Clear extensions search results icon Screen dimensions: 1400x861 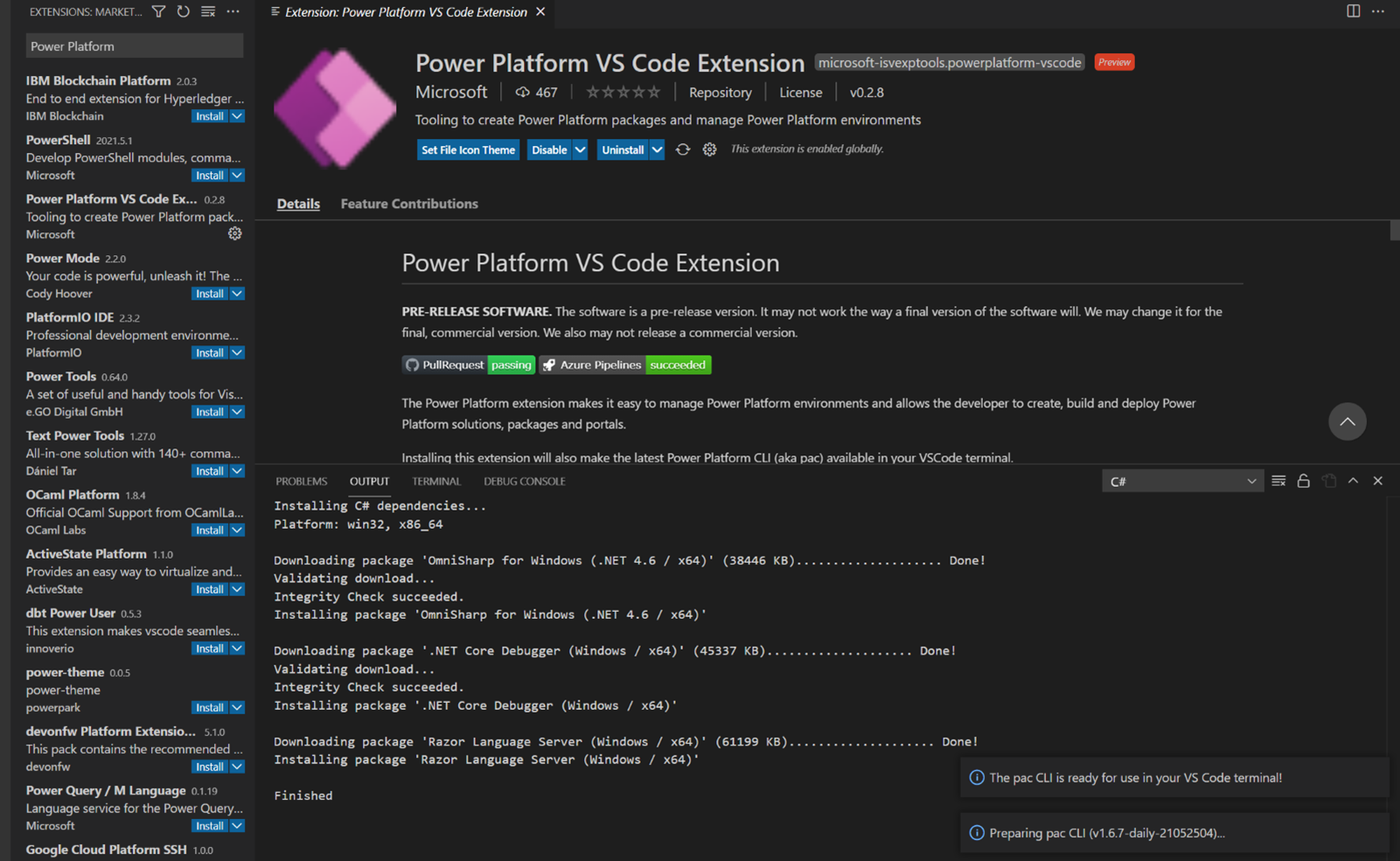click(x=208, y=11)
